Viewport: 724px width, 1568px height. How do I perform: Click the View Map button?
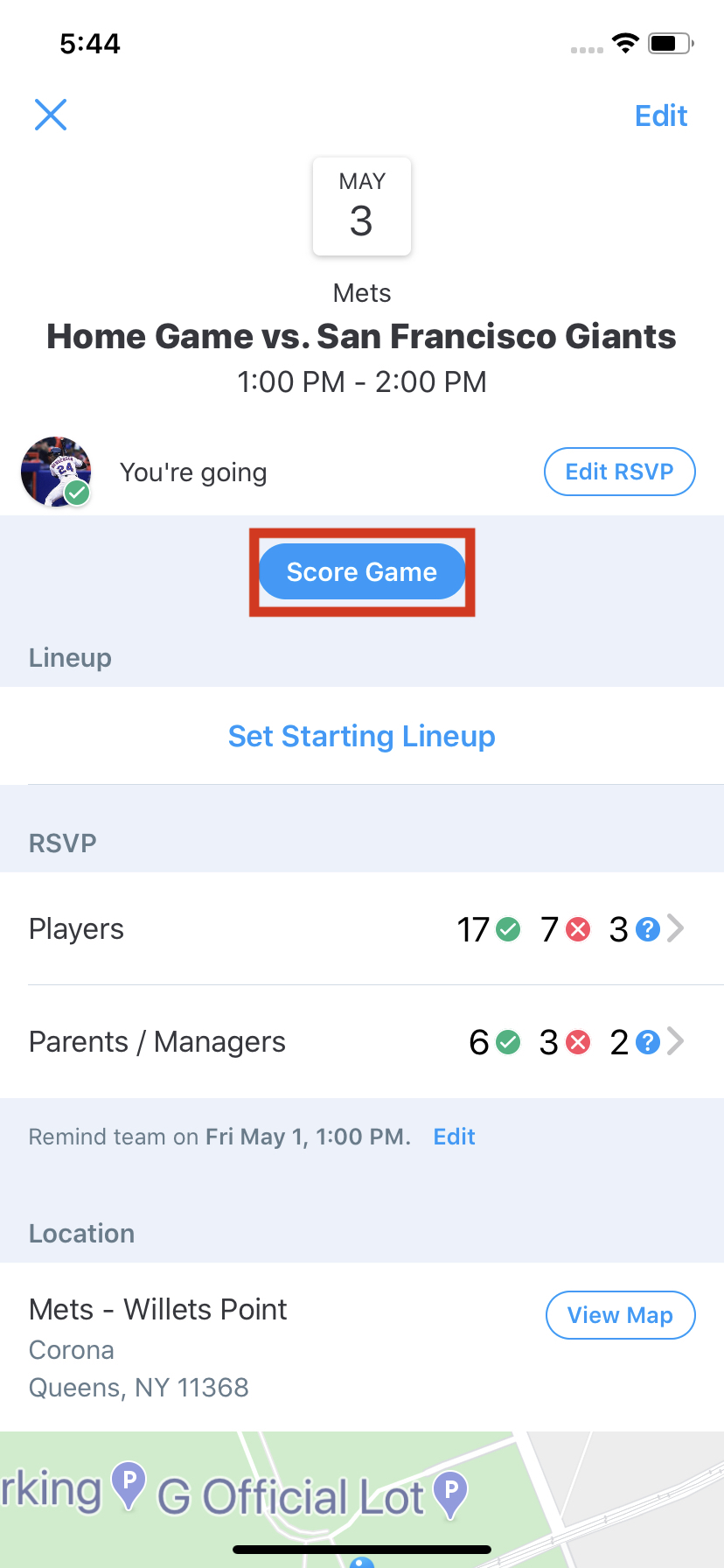(621, 1315)
